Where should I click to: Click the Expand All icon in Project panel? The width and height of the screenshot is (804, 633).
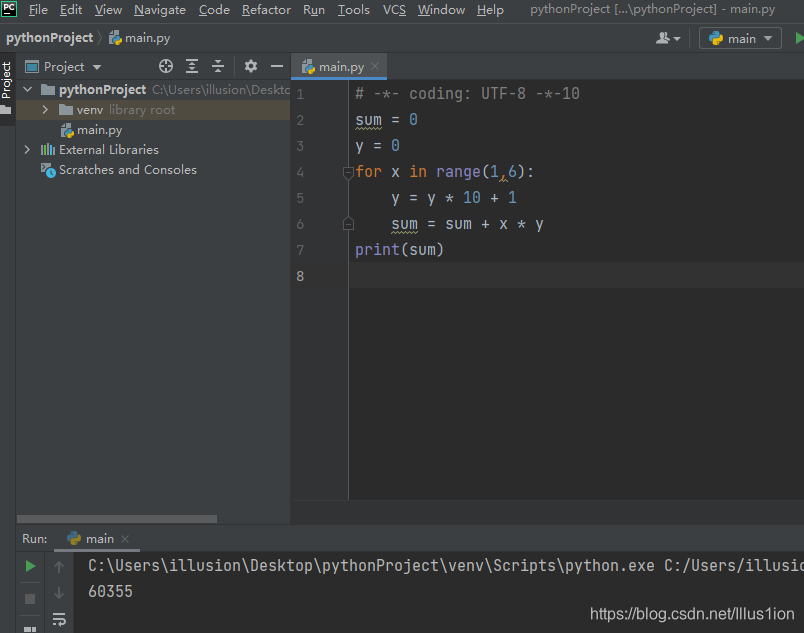click(x=192, y=66)
